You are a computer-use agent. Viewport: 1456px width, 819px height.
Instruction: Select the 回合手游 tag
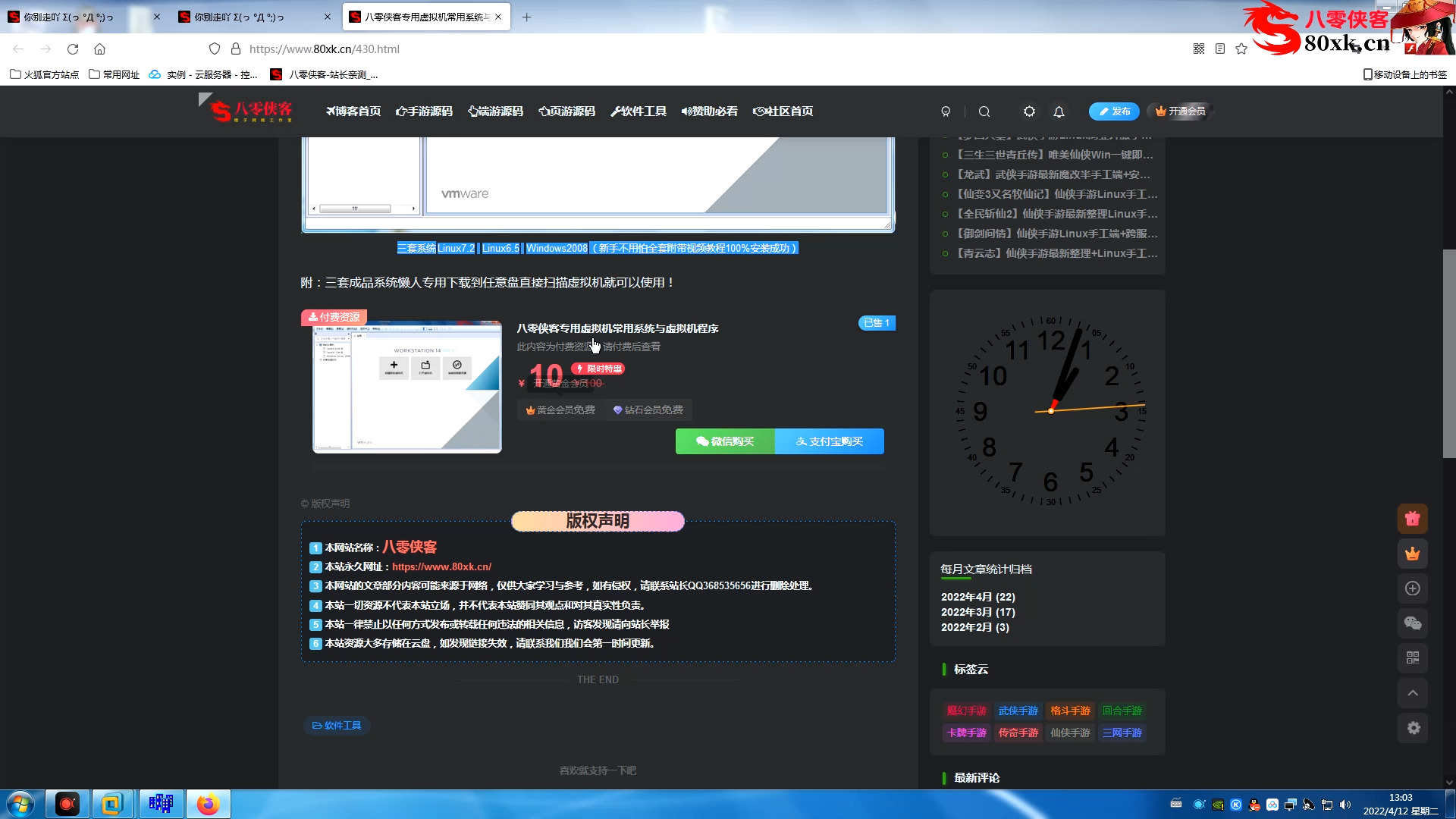1122,711
